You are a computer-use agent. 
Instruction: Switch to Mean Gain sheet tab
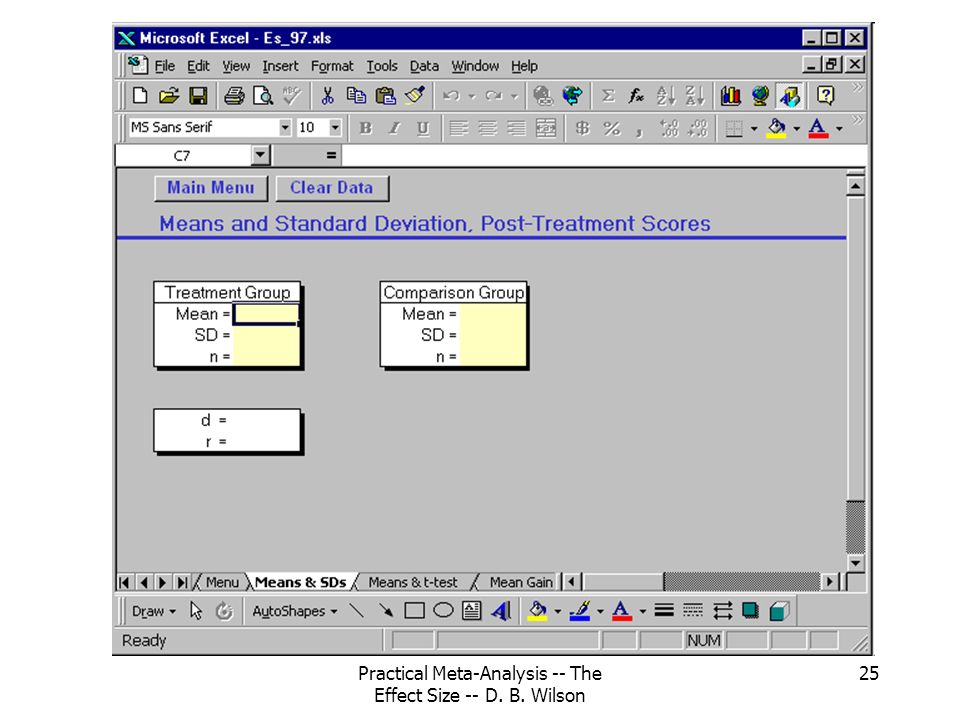click(x=521, y=582)
